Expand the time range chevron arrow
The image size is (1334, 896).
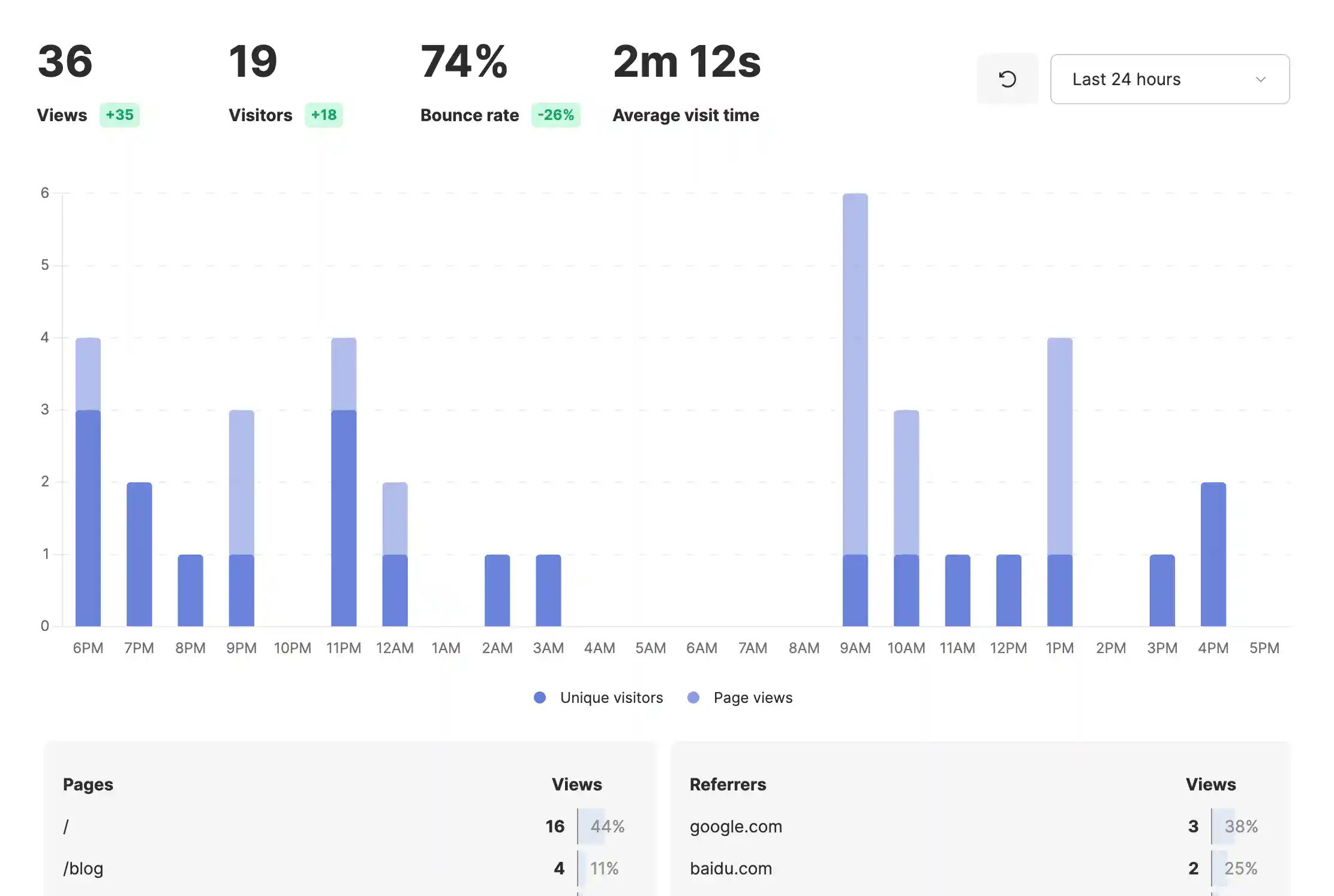[1261, 79]
